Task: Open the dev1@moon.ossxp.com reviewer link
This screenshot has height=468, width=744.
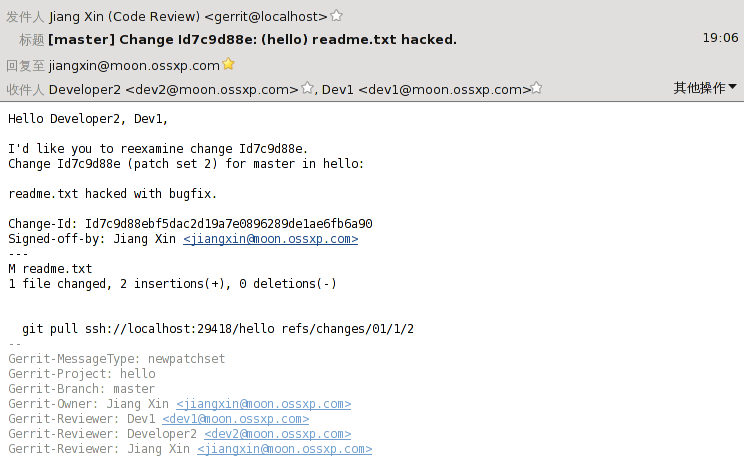Action: (x=235, y=419)
